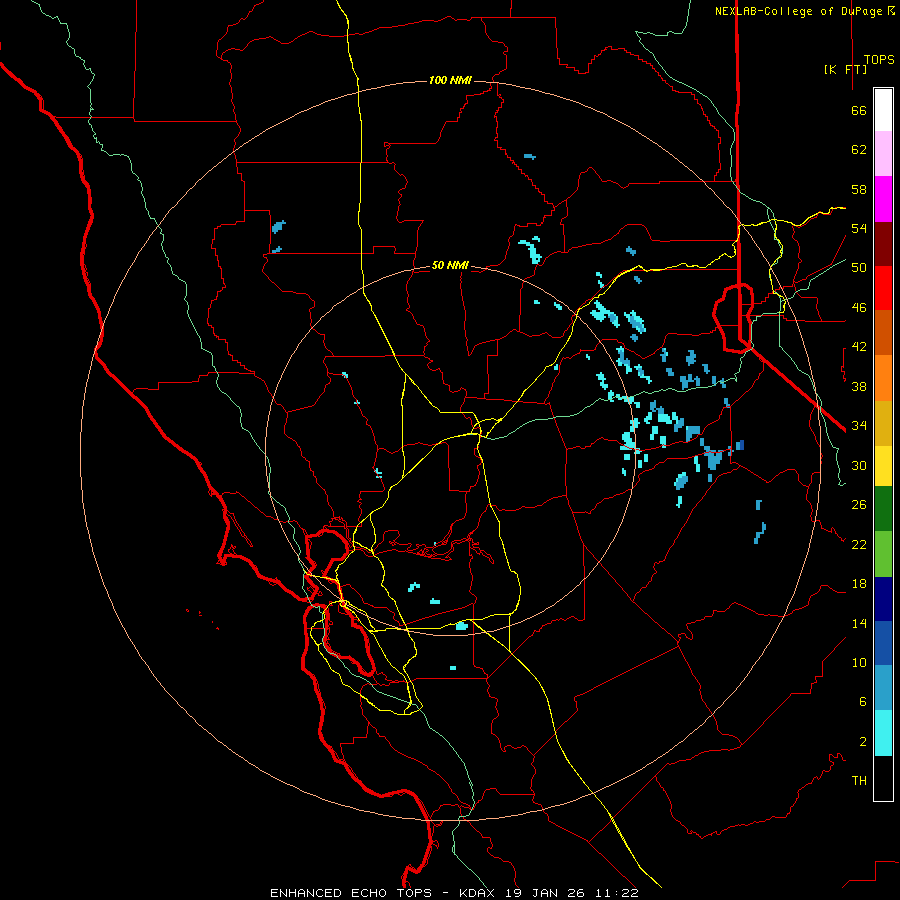Click the black TH legend swatch
The image size is (900, 900).
[x=883, y=778]
